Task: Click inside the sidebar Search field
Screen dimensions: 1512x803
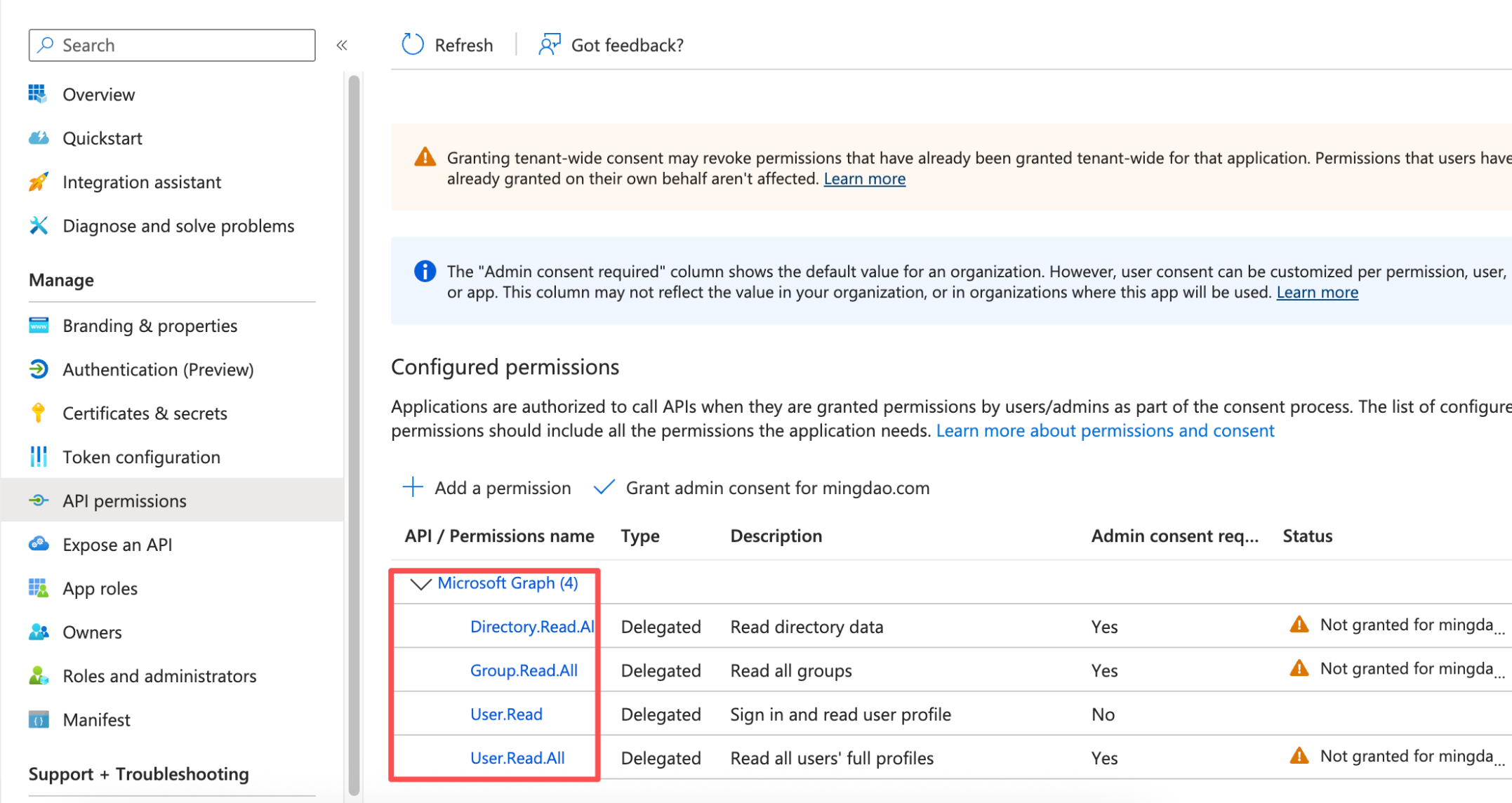Action: pos(183,46)
